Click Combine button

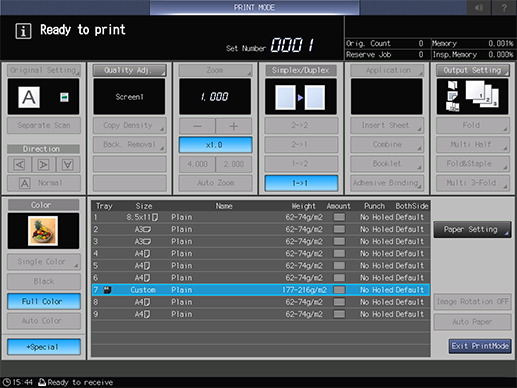(387, 145)
